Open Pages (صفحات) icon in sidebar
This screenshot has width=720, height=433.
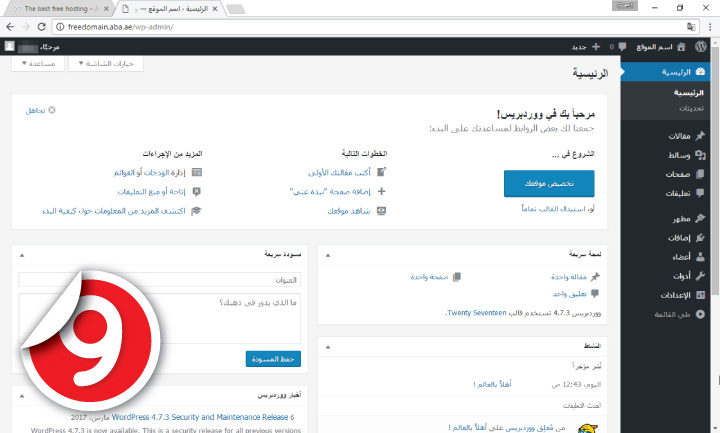(700, 174)
